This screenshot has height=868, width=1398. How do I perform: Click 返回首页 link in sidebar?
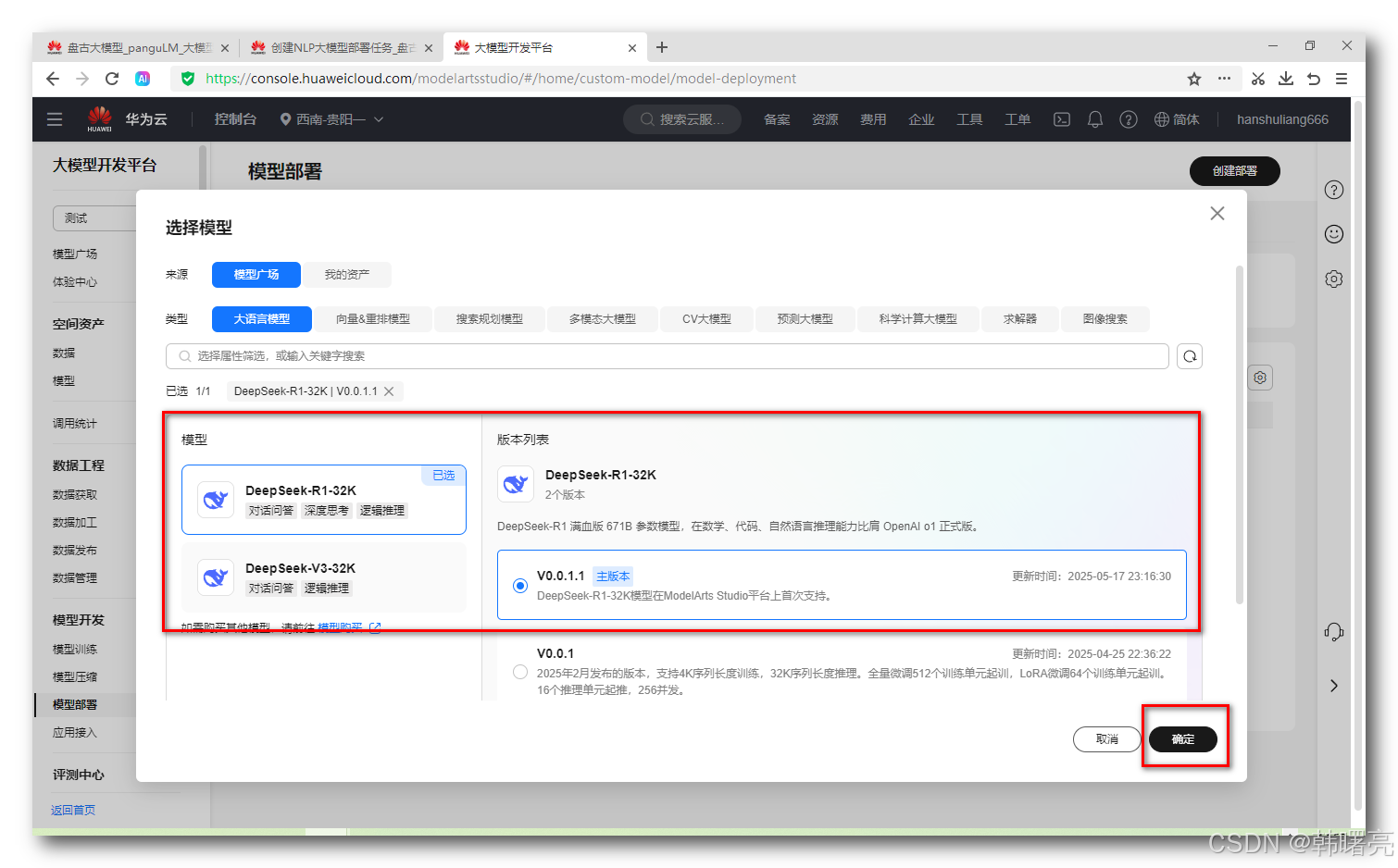73,811
